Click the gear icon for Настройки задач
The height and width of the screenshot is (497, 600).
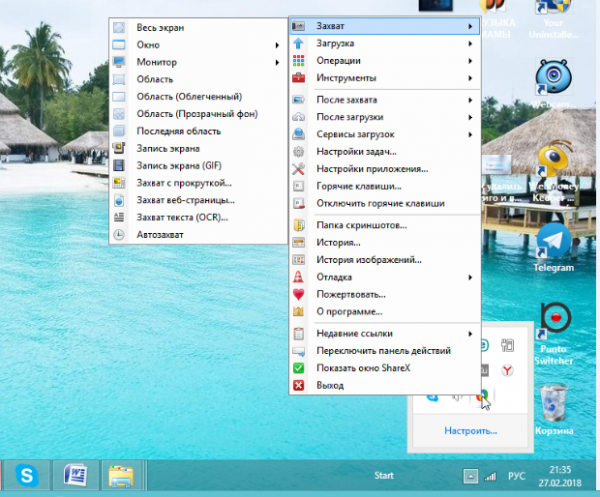tap(298, 152)
